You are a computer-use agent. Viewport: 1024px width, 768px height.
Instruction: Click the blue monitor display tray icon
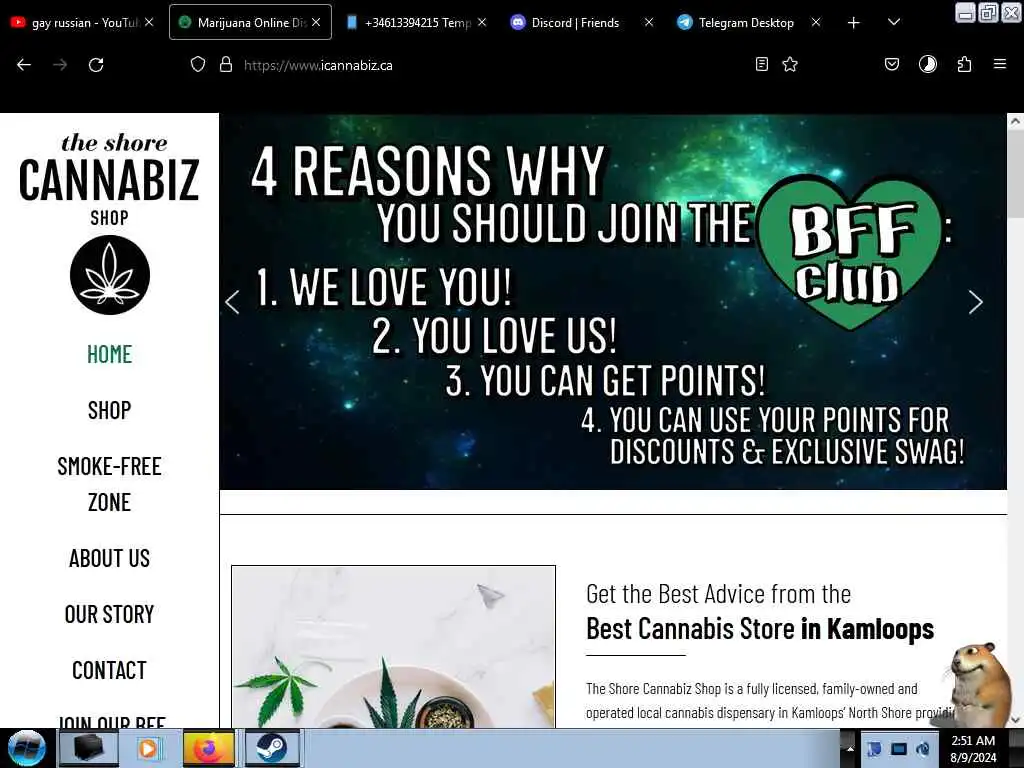[x=899, y=749]
